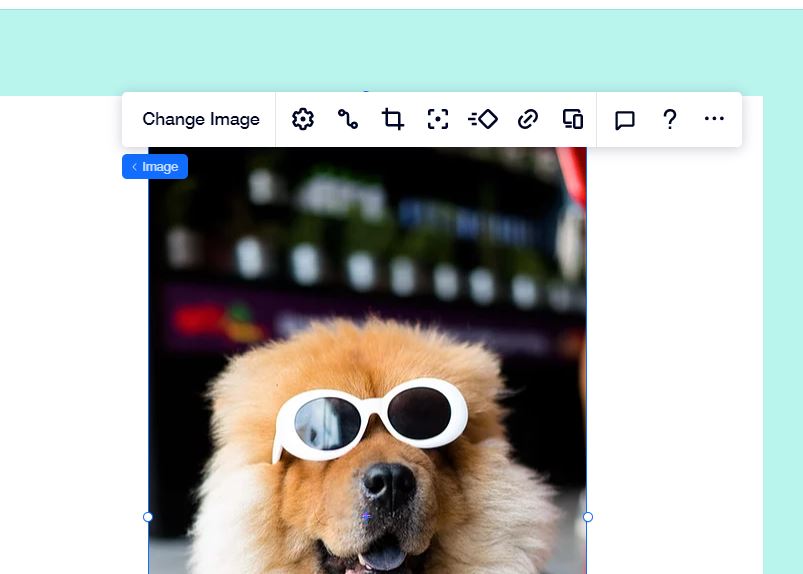Select the crop tool icon
Screen dimensions: 803x574
click(393, 119)
